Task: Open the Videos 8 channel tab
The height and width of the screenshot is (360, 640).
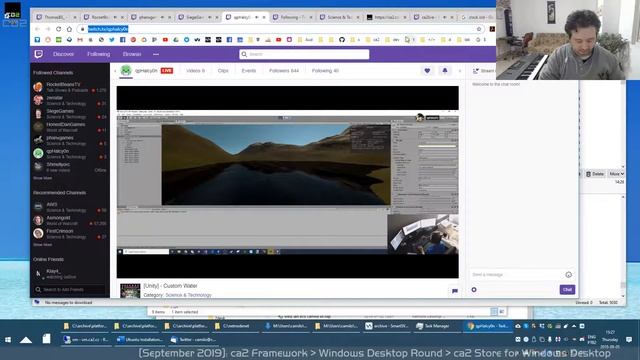Action: (196, 71)
